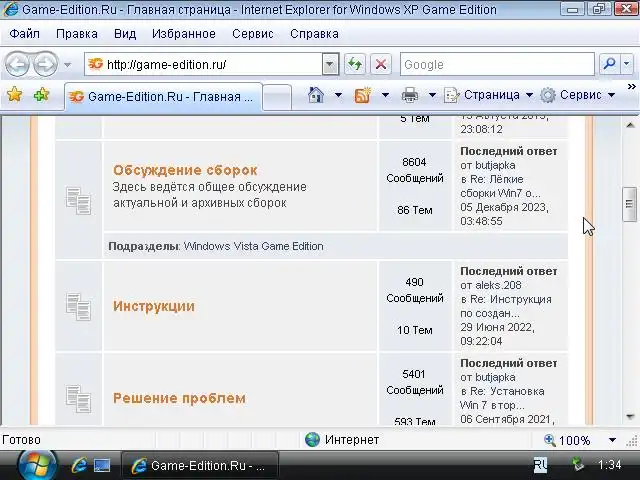Open the Обсуждение сборок forum
The width and height of the screenshot is (640, 480).
click(185, 170)
